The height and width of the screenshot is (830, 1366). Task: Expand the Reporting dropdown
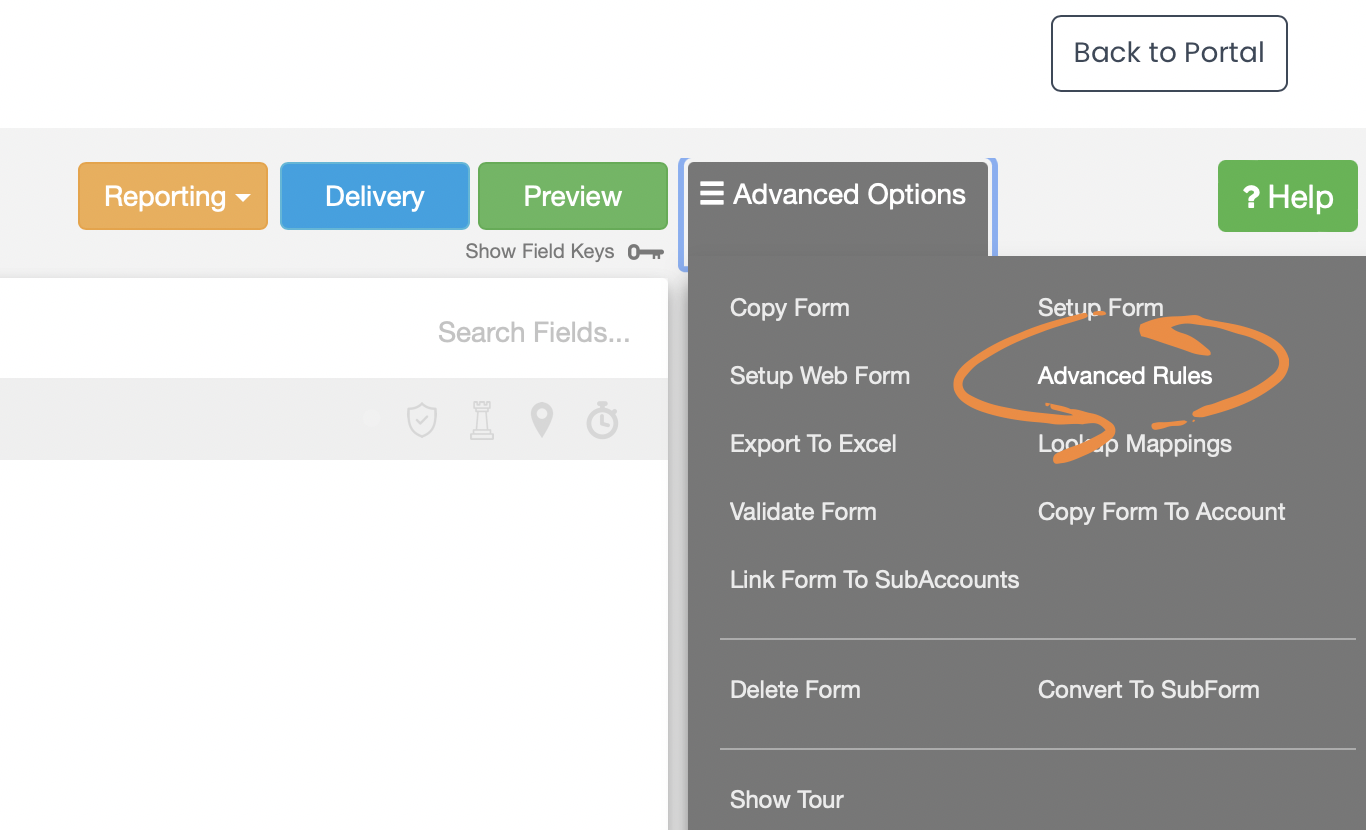[172, 196]
